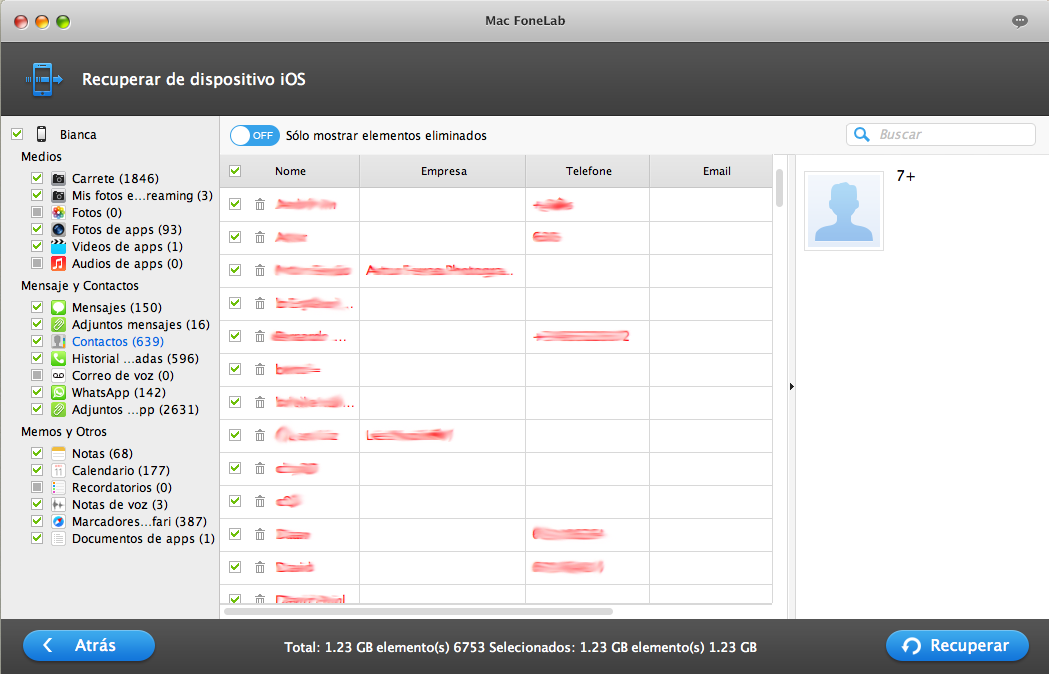Click the Correo de voz icon

(x=59, y=375)
